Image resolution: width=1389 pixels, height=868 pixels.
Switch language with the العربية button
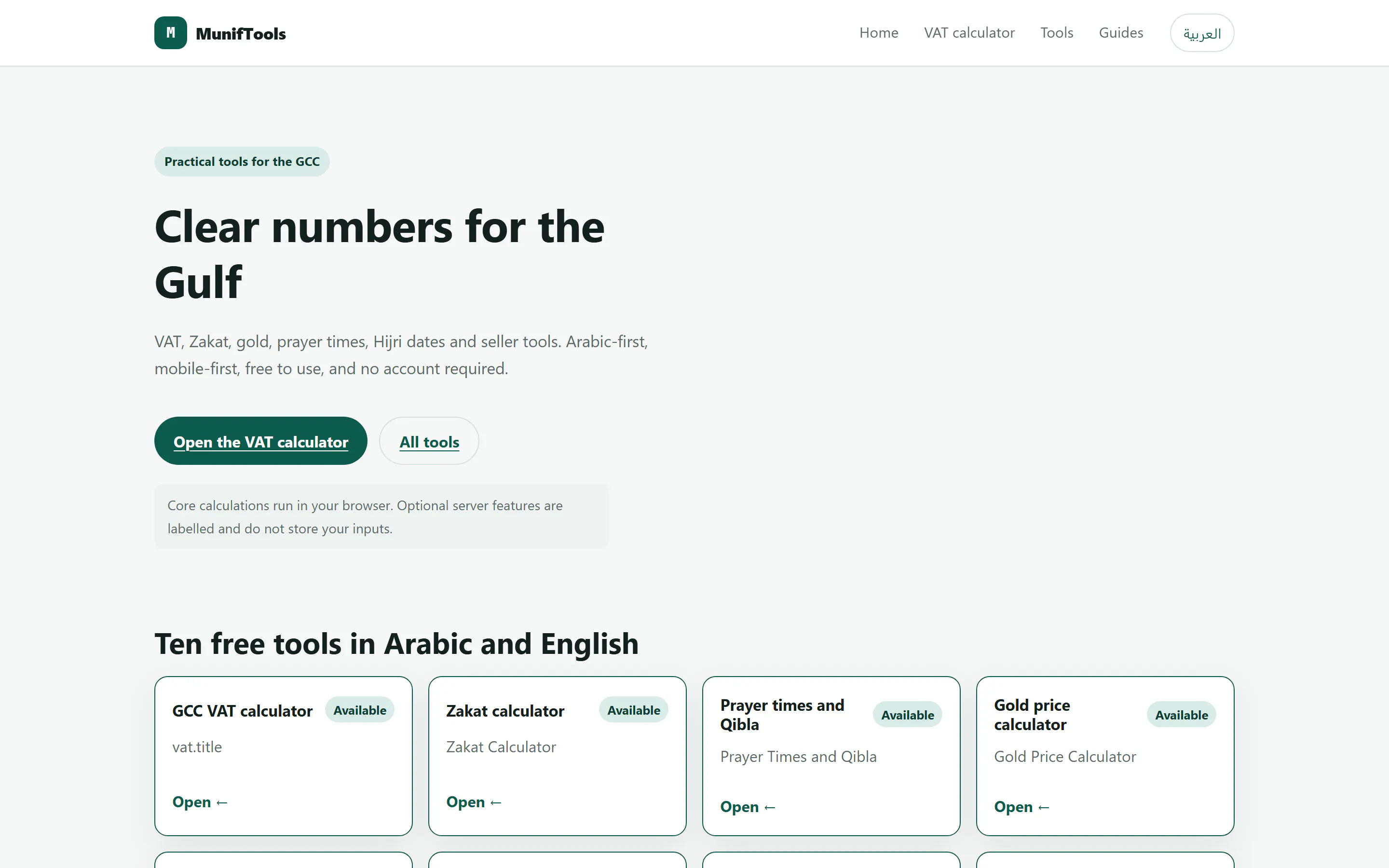pos(1202,33)
